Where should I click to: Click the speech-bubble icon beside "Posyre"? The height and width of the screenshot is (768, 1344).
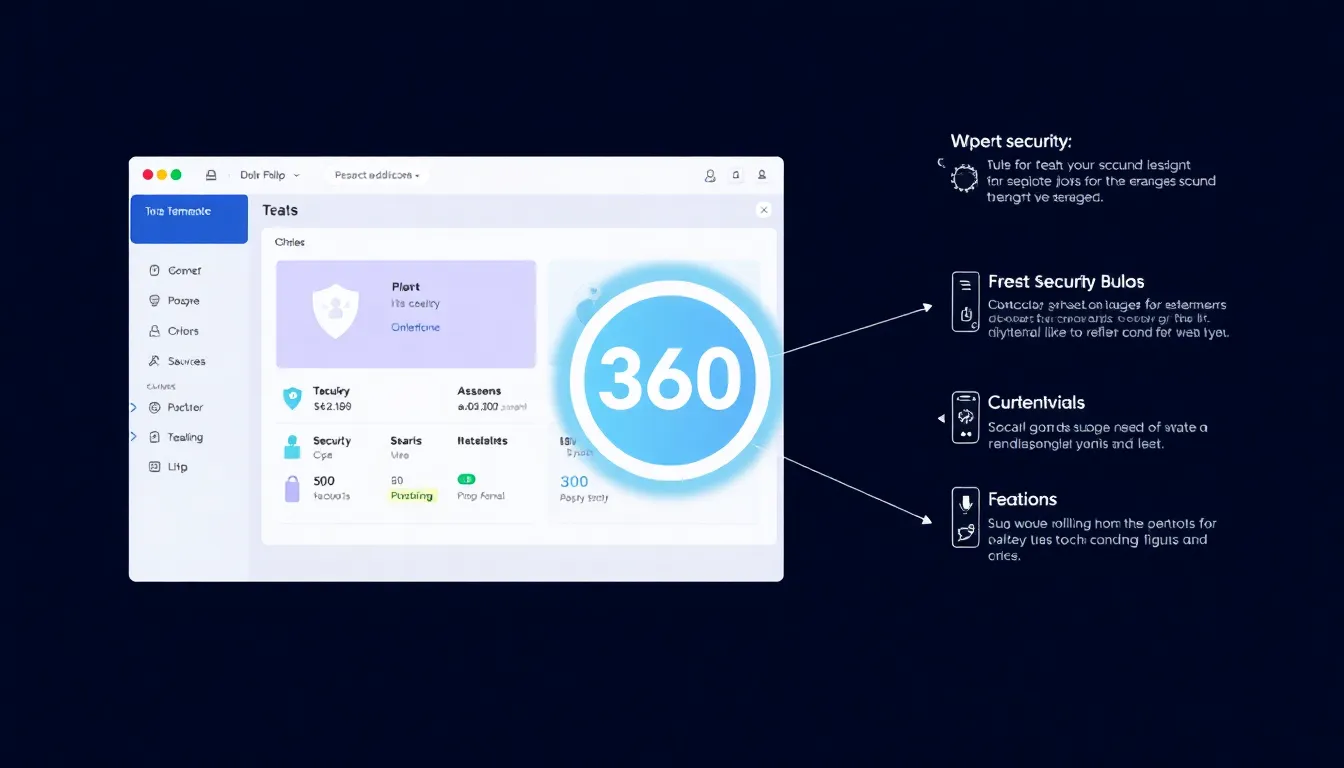pos(155,300)
